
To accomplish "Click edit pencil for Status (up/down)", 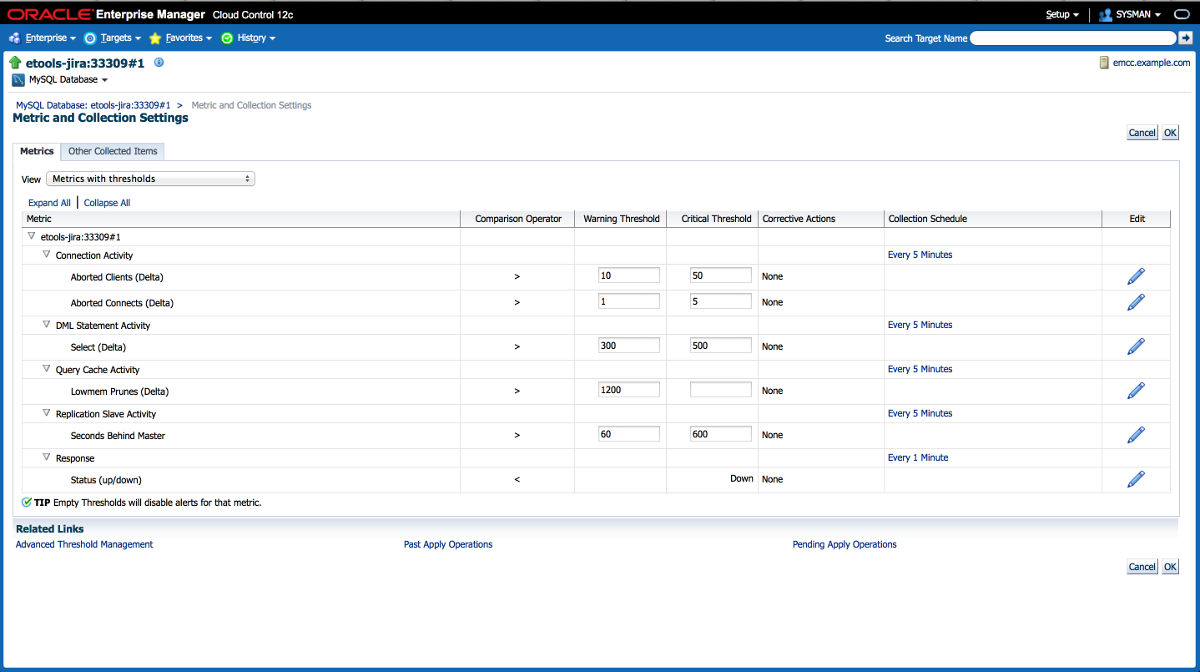I will [x=1135, y=479].
